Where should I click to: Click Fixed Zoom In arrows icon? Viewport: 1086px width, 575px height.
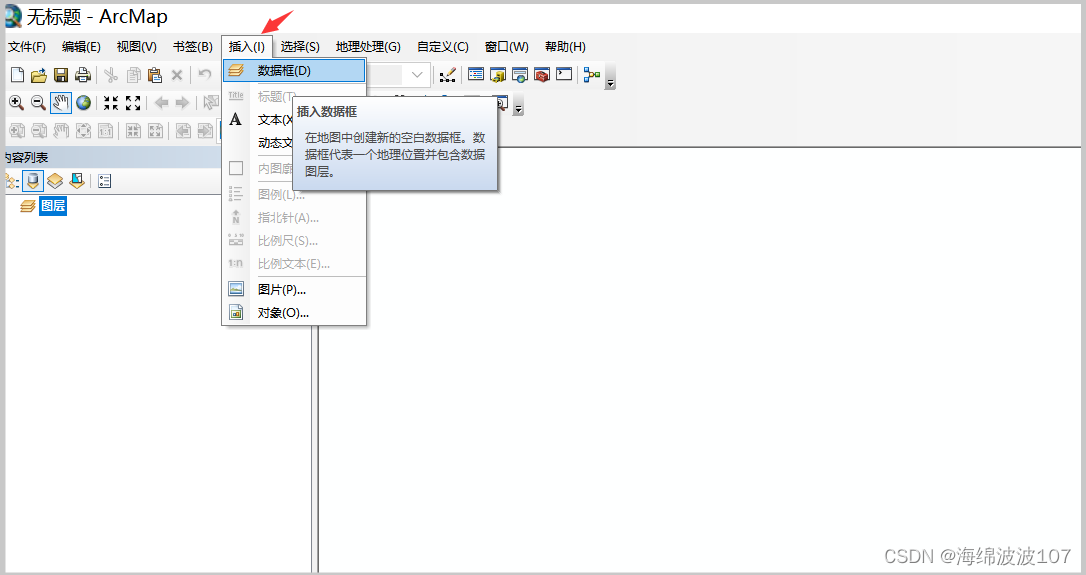[x=111, y=103]
